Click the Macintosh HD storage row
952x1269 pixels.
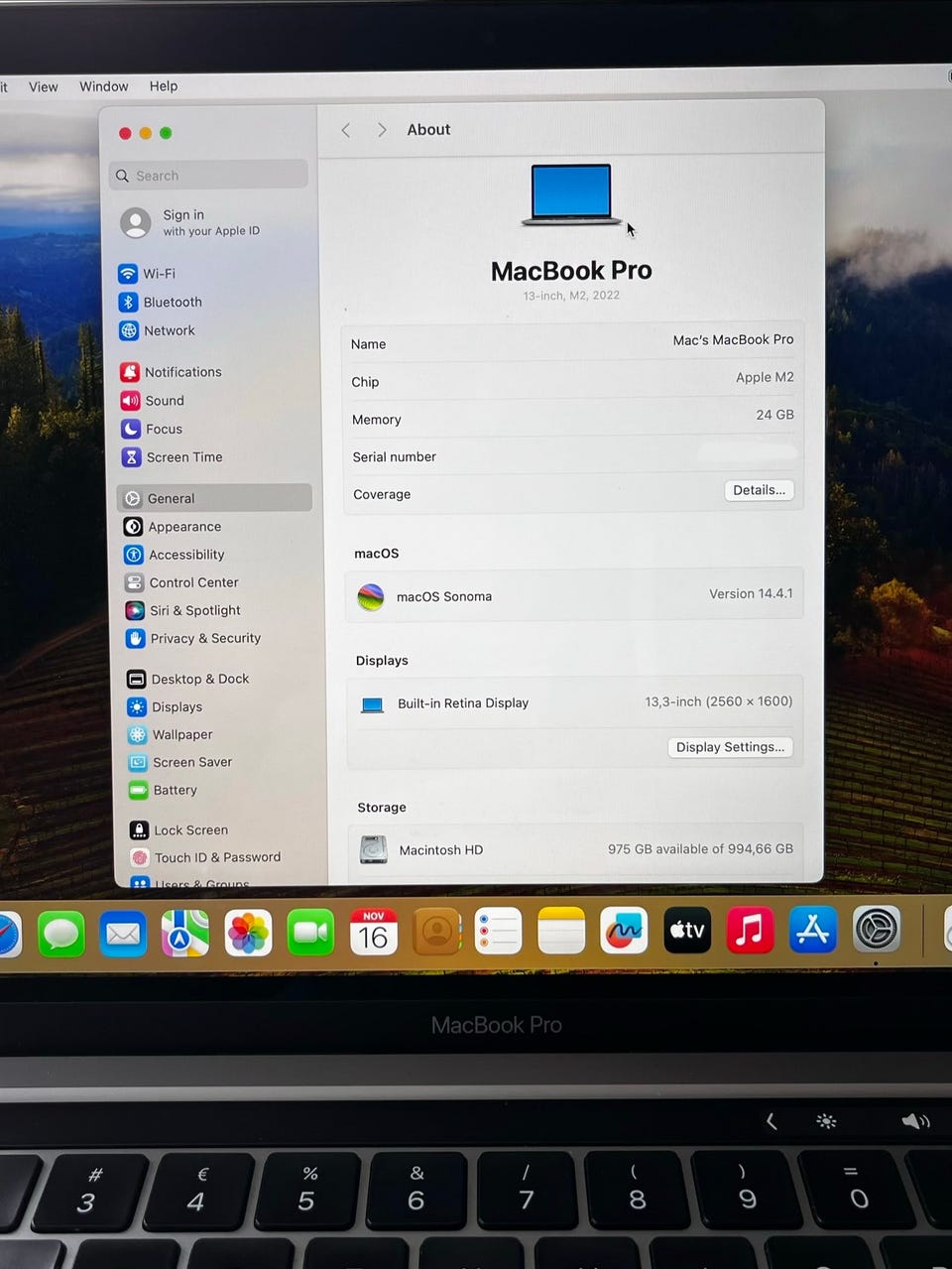[x=575, y=849]
